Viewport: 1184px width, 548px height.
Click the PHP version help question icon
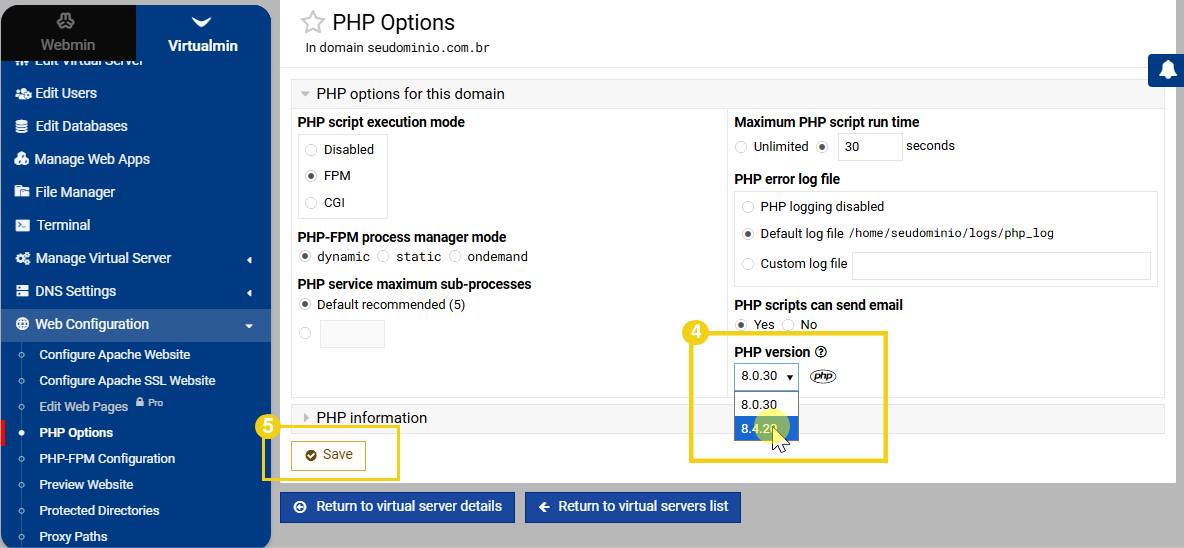(821, 352)
